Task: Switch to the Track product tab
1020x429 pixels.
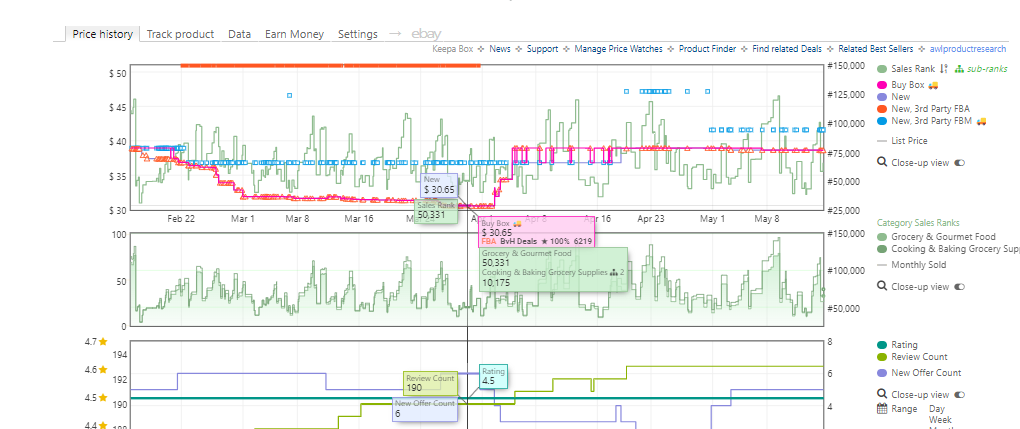Action: [x=180, y=35]
